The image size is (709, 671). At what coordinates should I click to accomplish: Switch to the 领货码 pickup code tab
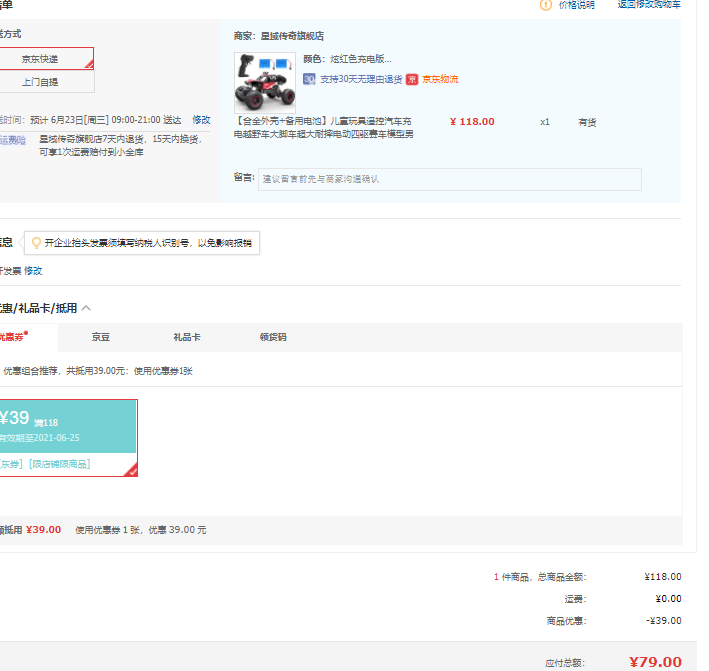pyautogui.click(x=273, y=337)
